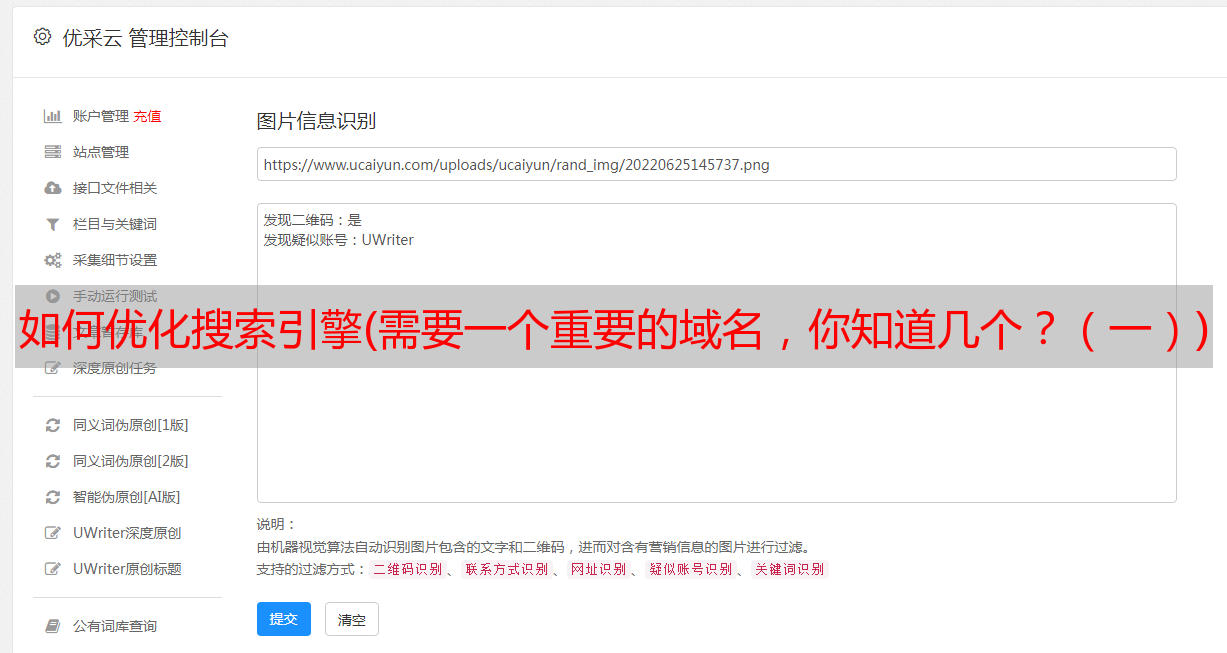
Task: Click the 说明： label
Action: [x=276, y=524]
